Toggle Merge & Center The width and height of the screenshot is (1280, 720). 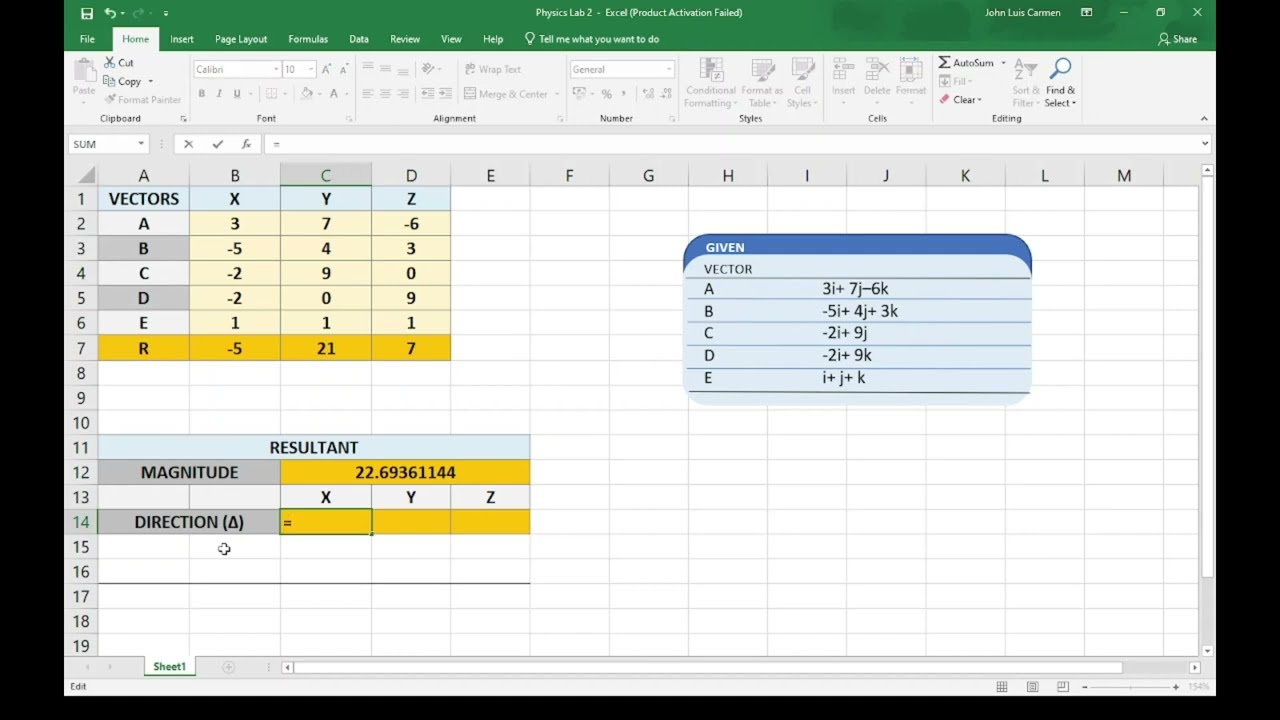pos(506,94)
